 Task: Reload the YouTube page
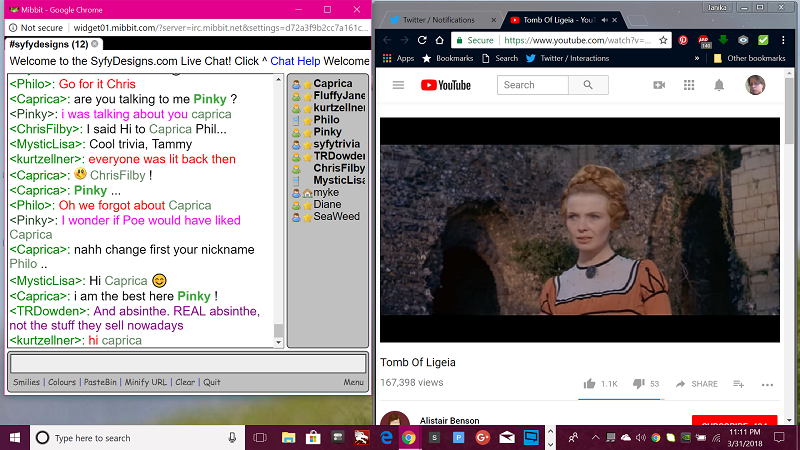(422, 40)
